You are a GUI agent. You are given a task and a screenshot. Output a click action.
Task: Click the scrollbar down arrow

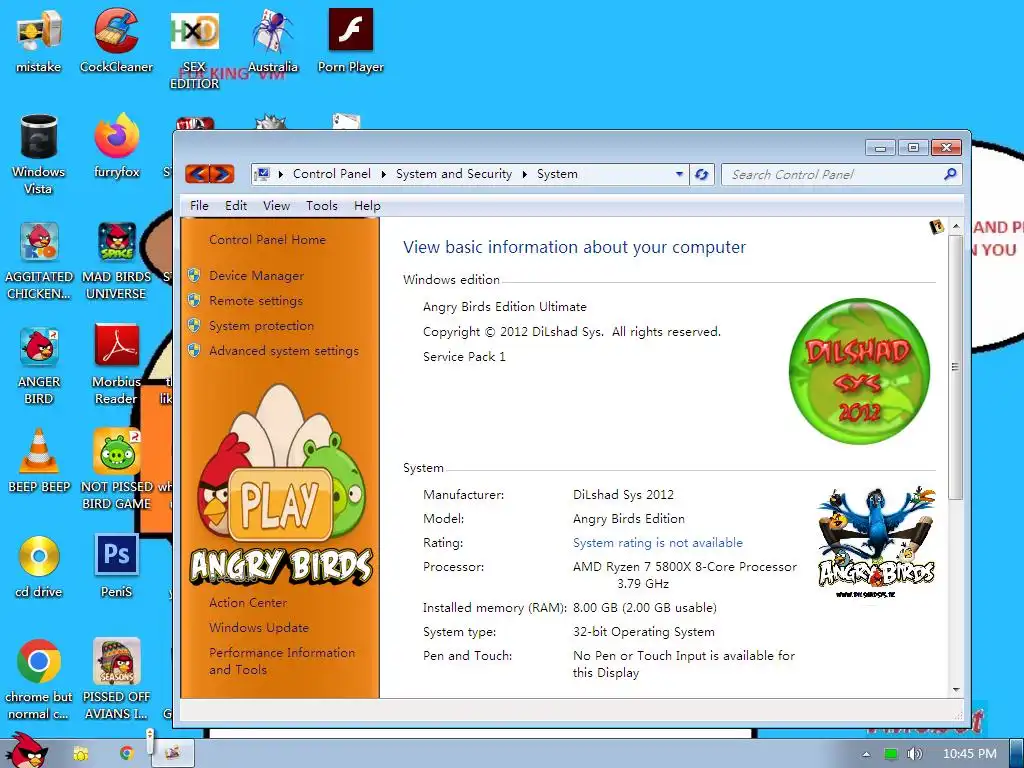point(956,690)
